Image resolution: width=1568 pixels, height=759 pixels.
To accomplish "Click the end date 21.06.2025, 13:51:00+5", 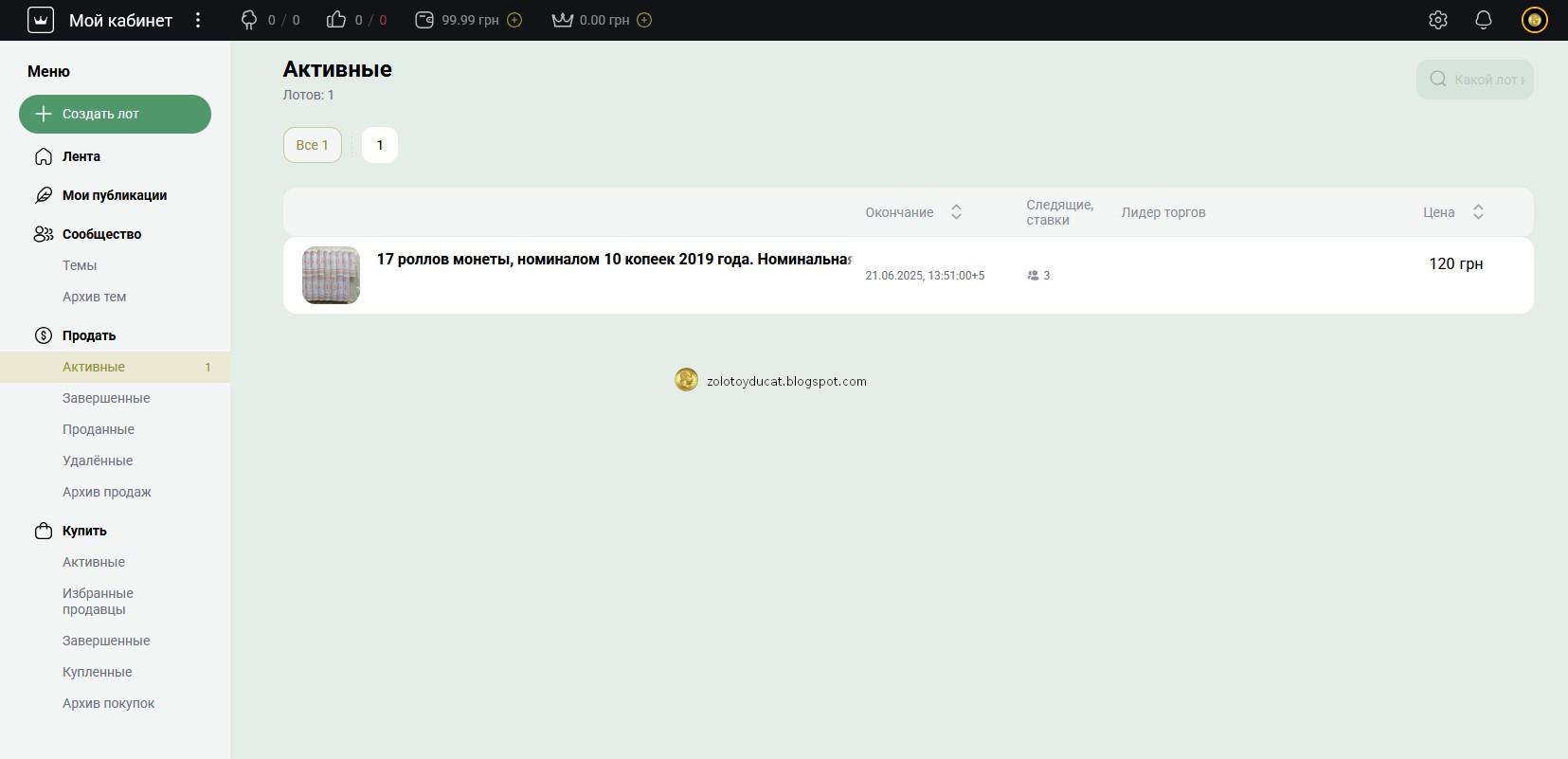I will (x=925, y=275).
